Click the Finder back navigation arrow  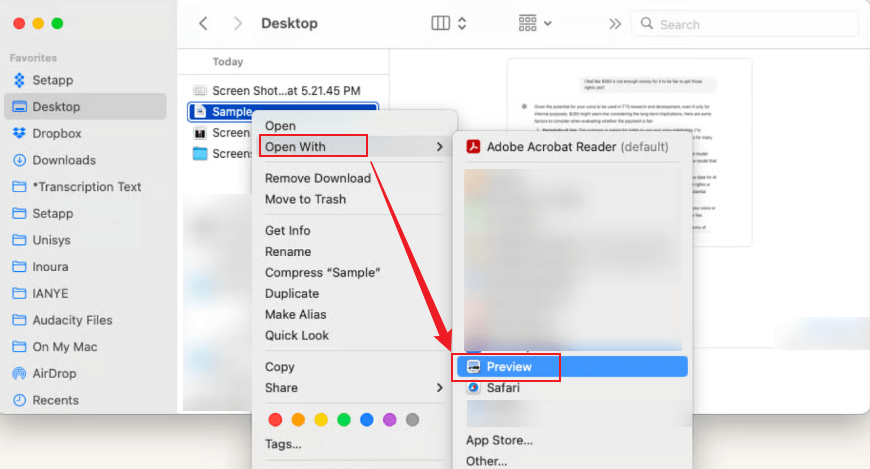(x=204, y=23)
